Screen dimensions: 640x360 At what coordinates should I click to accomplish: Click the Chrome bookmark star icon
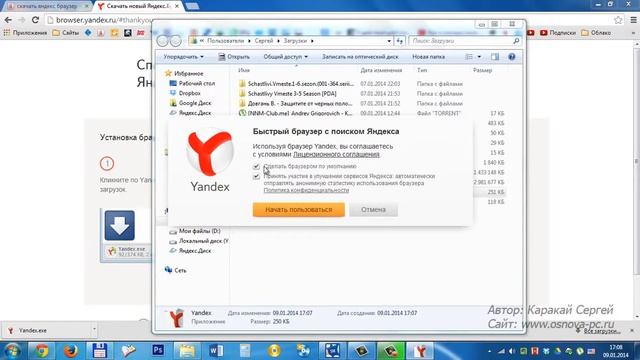pos(618,20)
